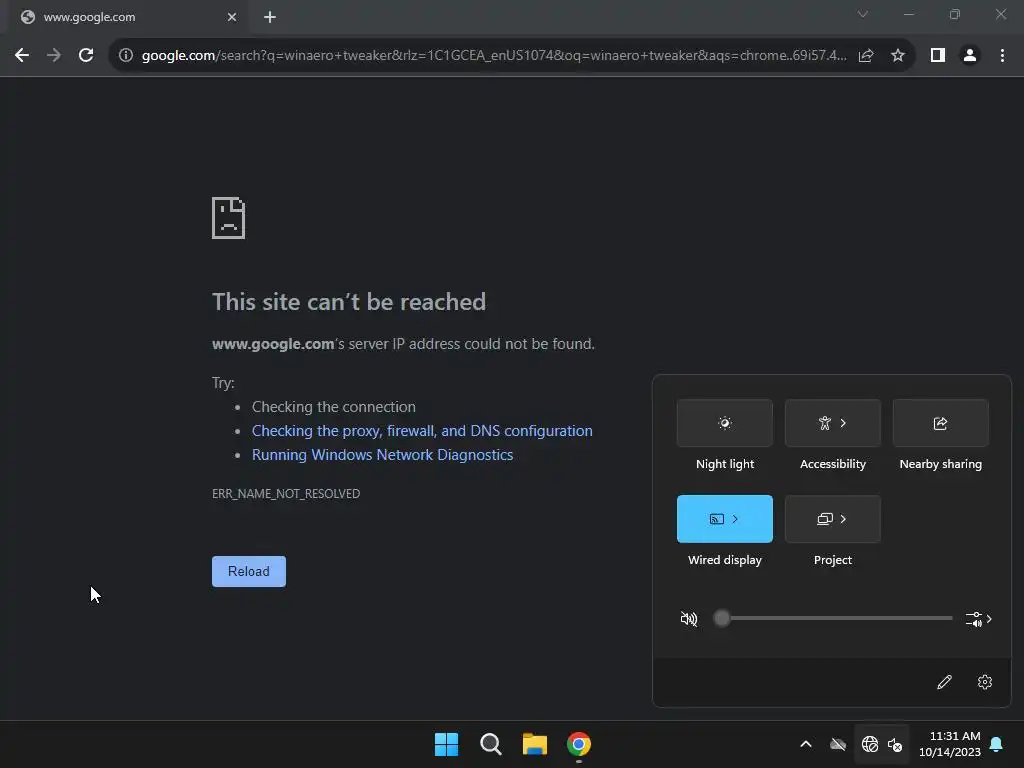
Task: Open all settings via gear icon
Action: pyautogui.click(x=985, y=682)
